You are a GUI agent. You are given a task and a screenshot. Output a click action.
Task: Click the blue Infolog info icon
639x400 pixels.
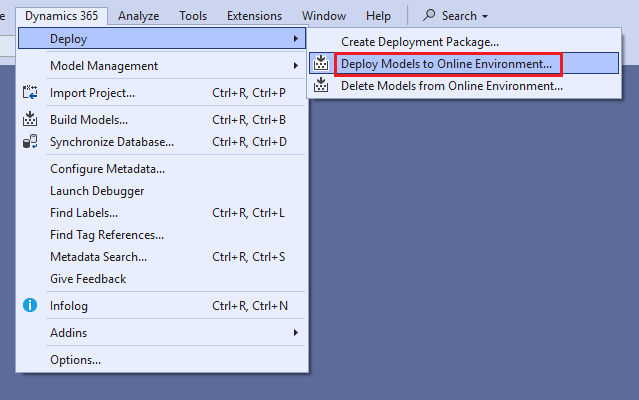coord(30,305)
